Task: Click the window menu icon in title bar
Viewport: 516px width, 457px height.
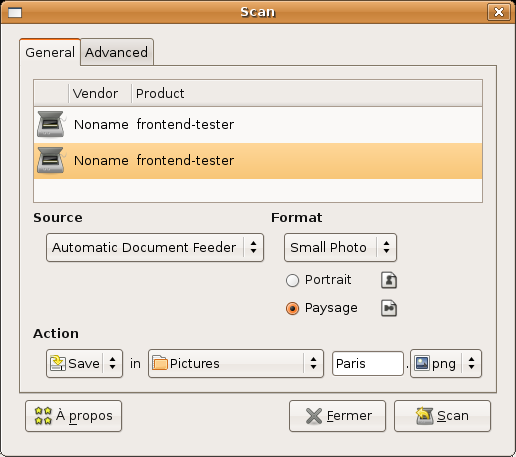Action: pyautogui.click(x=15, y=13)
